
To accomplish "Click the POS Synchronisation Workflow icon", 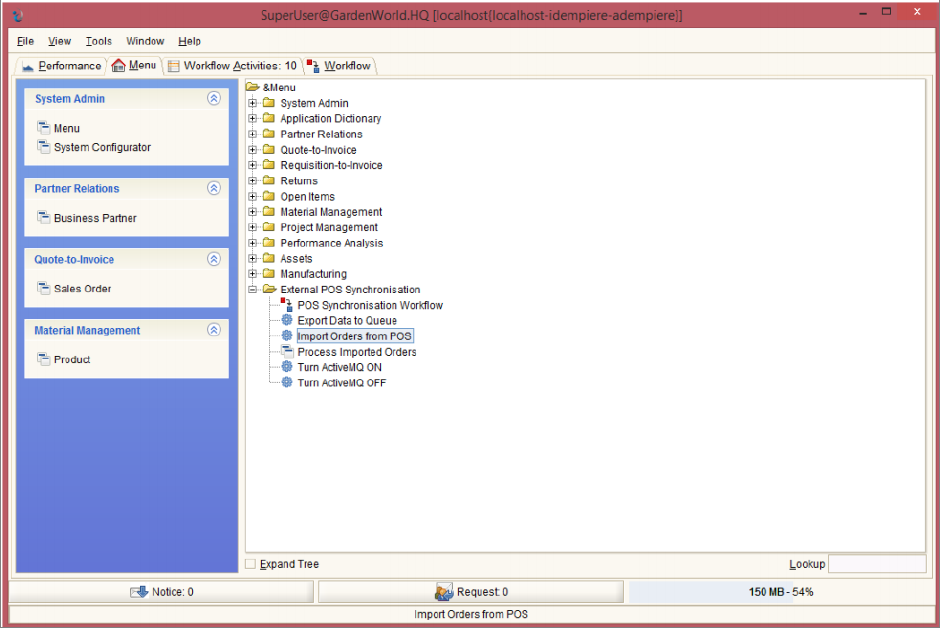I will 287,305.
